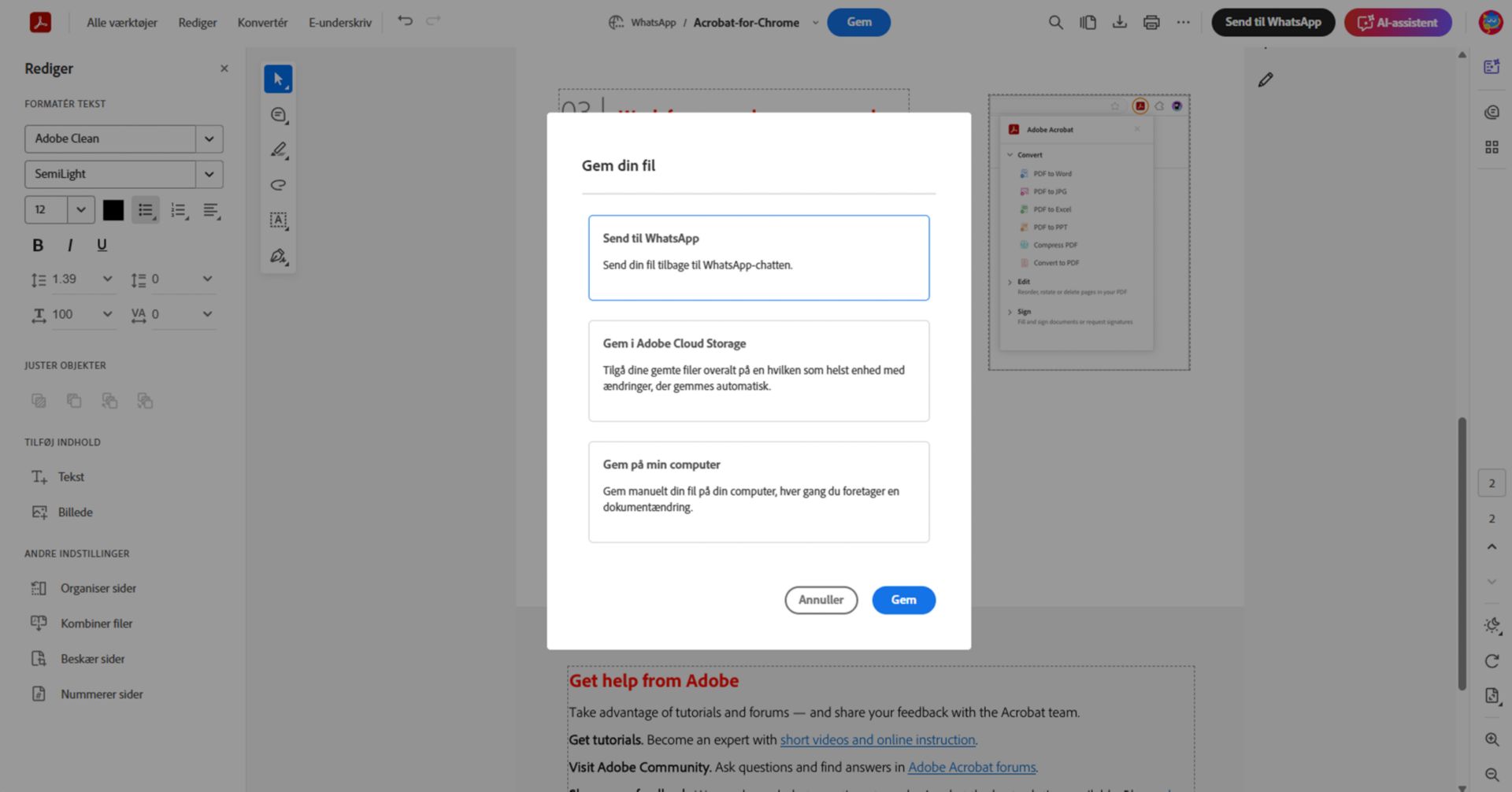Print the document
Image resolution: width=1512 pixels, height=792 pixels.
[x=1151, y=22]
